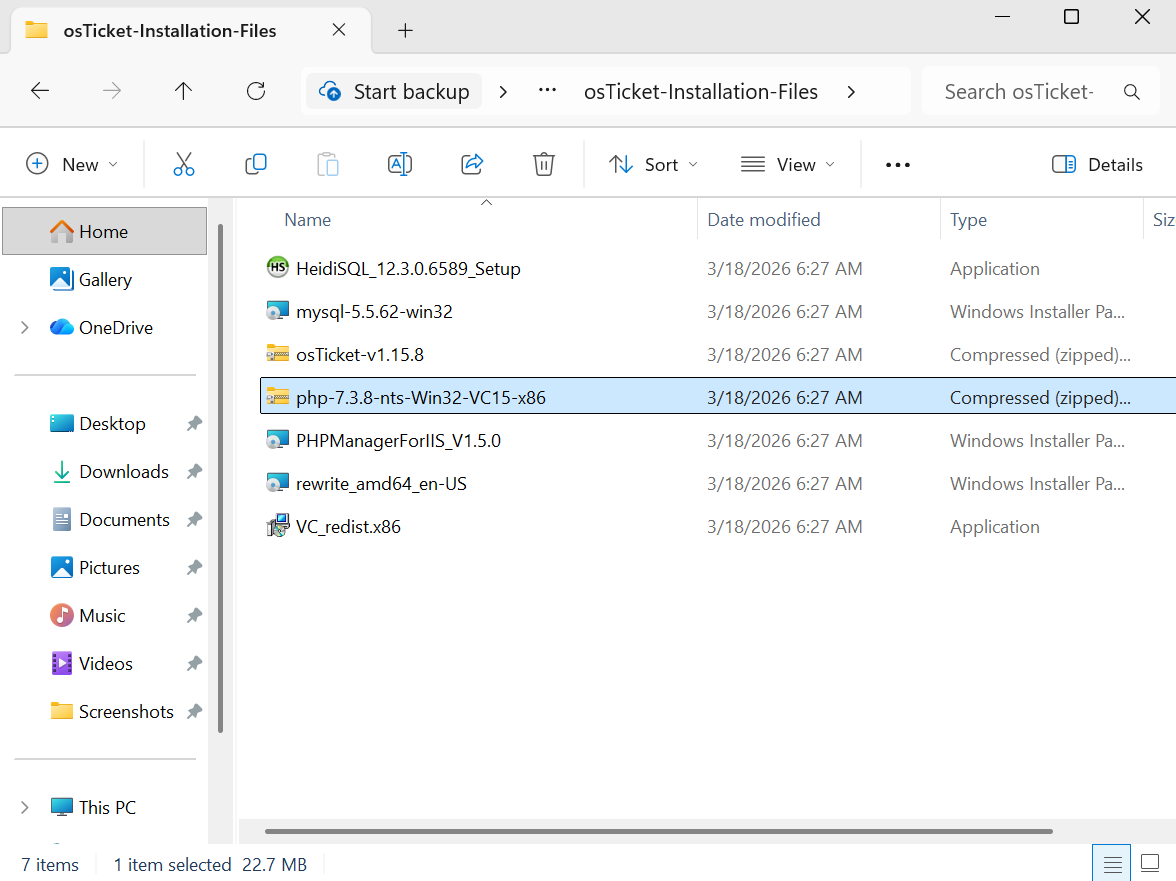Expand the OneDrive tree node
1176x881 pixels.
[25, 328]
